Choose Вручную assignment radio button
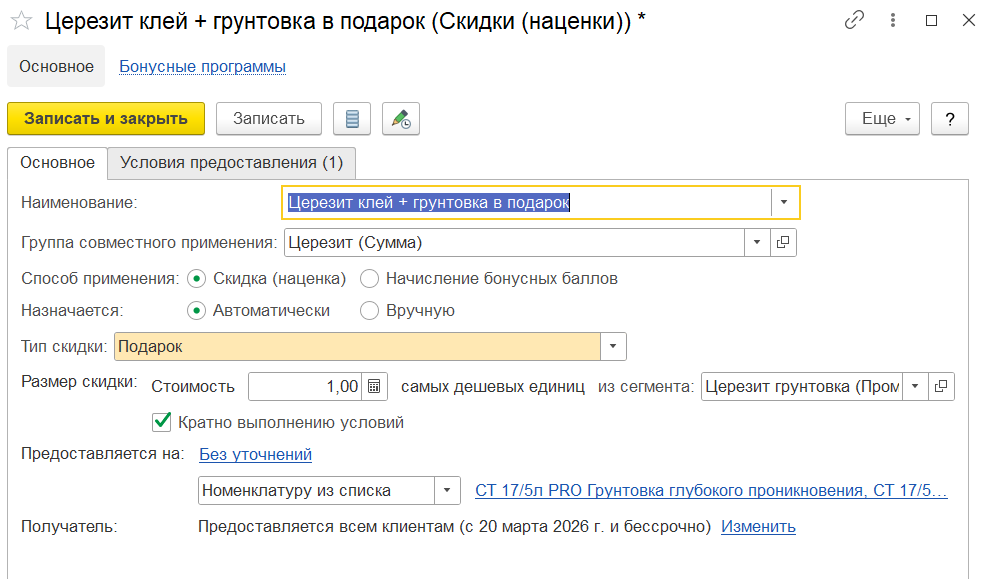Screen dimensions: 984x579 369,311
